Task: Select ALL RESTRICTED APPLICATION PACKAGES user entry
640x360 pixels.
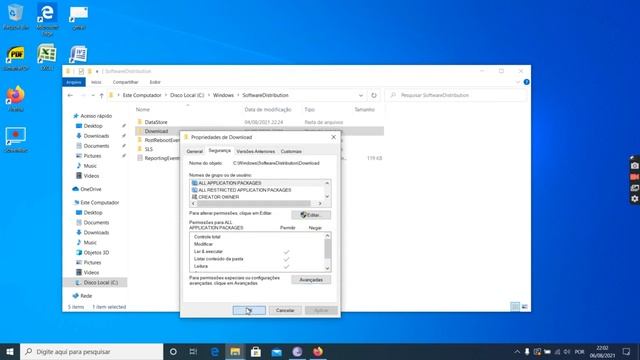Action: (x=244, y=190)
